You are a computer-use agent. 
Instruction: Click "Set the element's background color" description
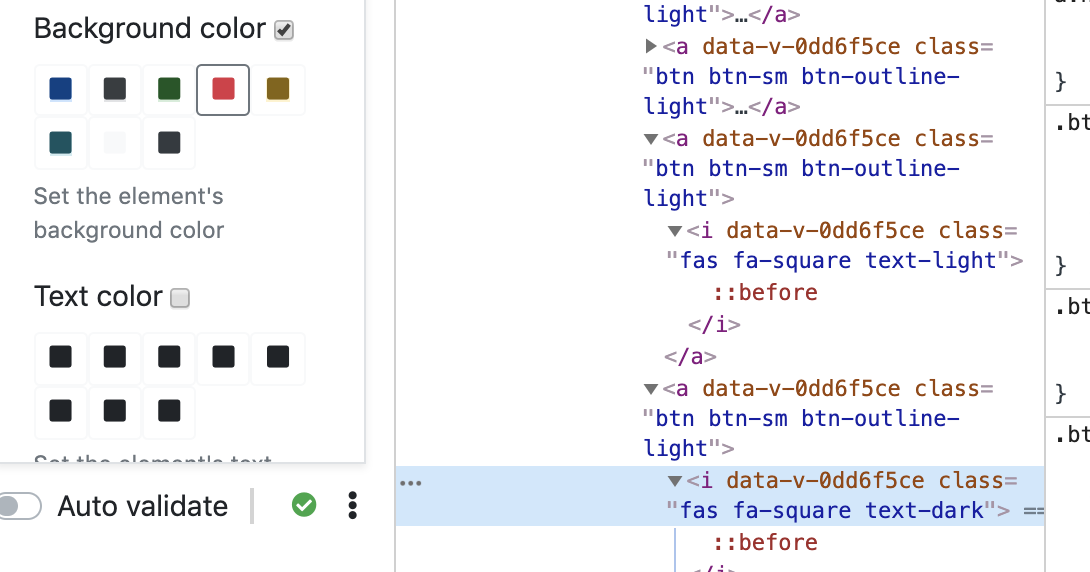tap(129, 213)
